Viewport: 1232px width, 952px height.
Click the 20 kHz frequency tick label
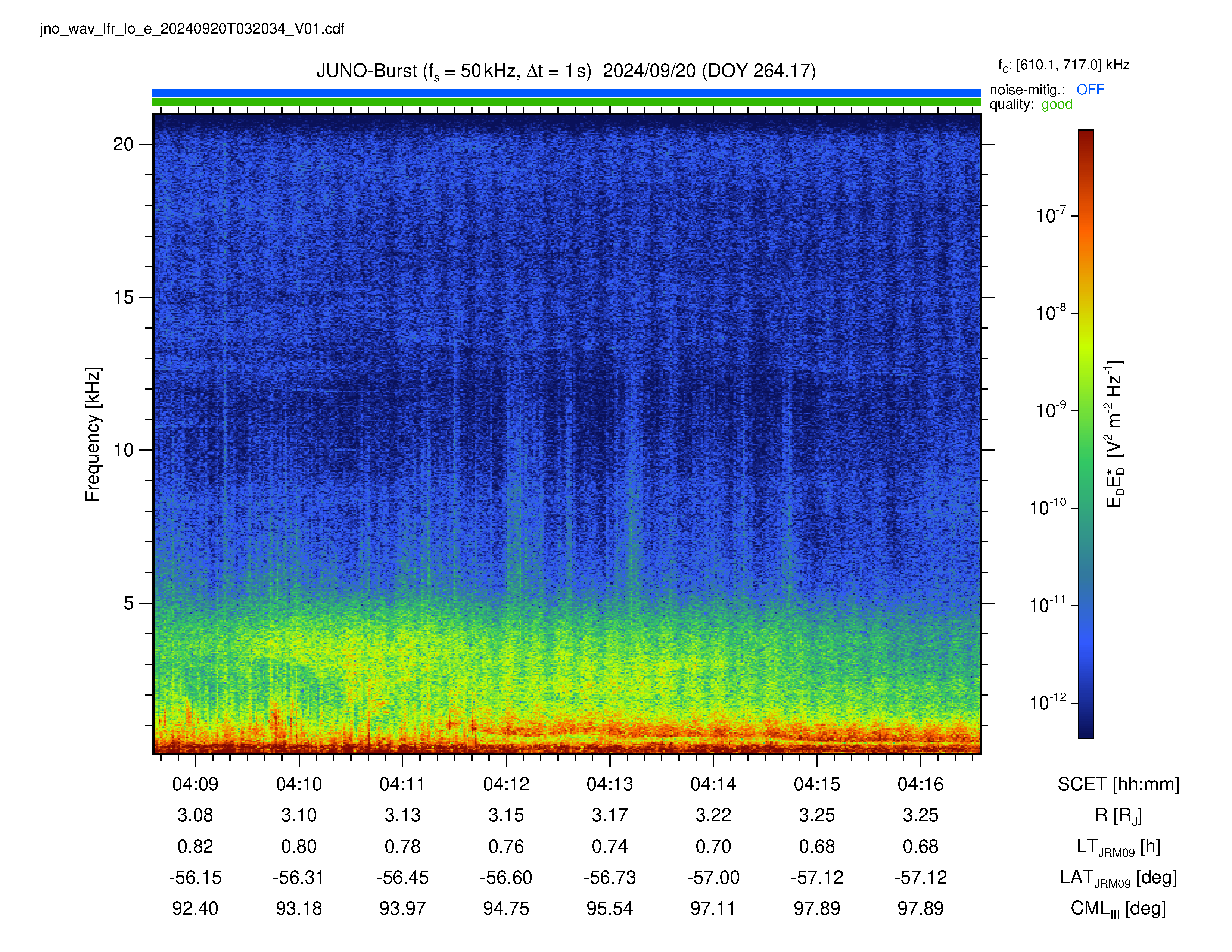point(123,144)
